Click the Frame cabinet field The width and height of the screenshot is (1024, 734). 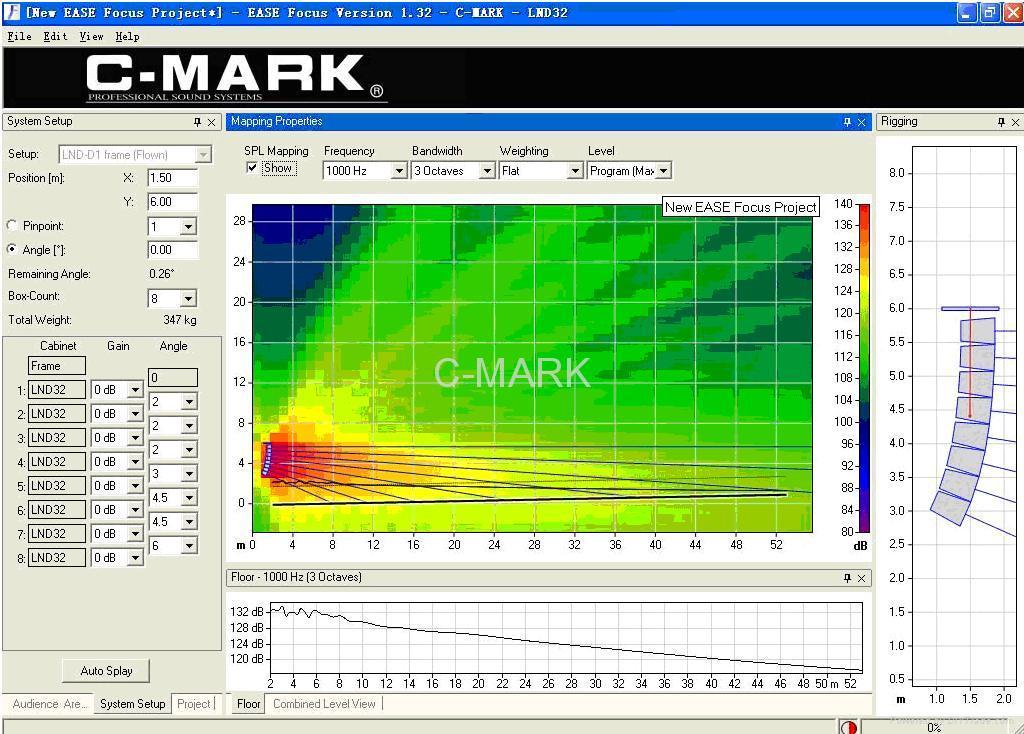pyautogui.click(x=57, y=366)
